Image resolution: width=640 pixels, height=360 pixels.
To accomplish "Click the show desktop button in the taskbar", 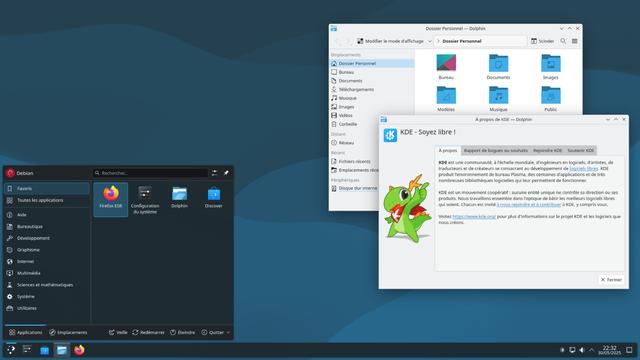I will pos(629,350).
